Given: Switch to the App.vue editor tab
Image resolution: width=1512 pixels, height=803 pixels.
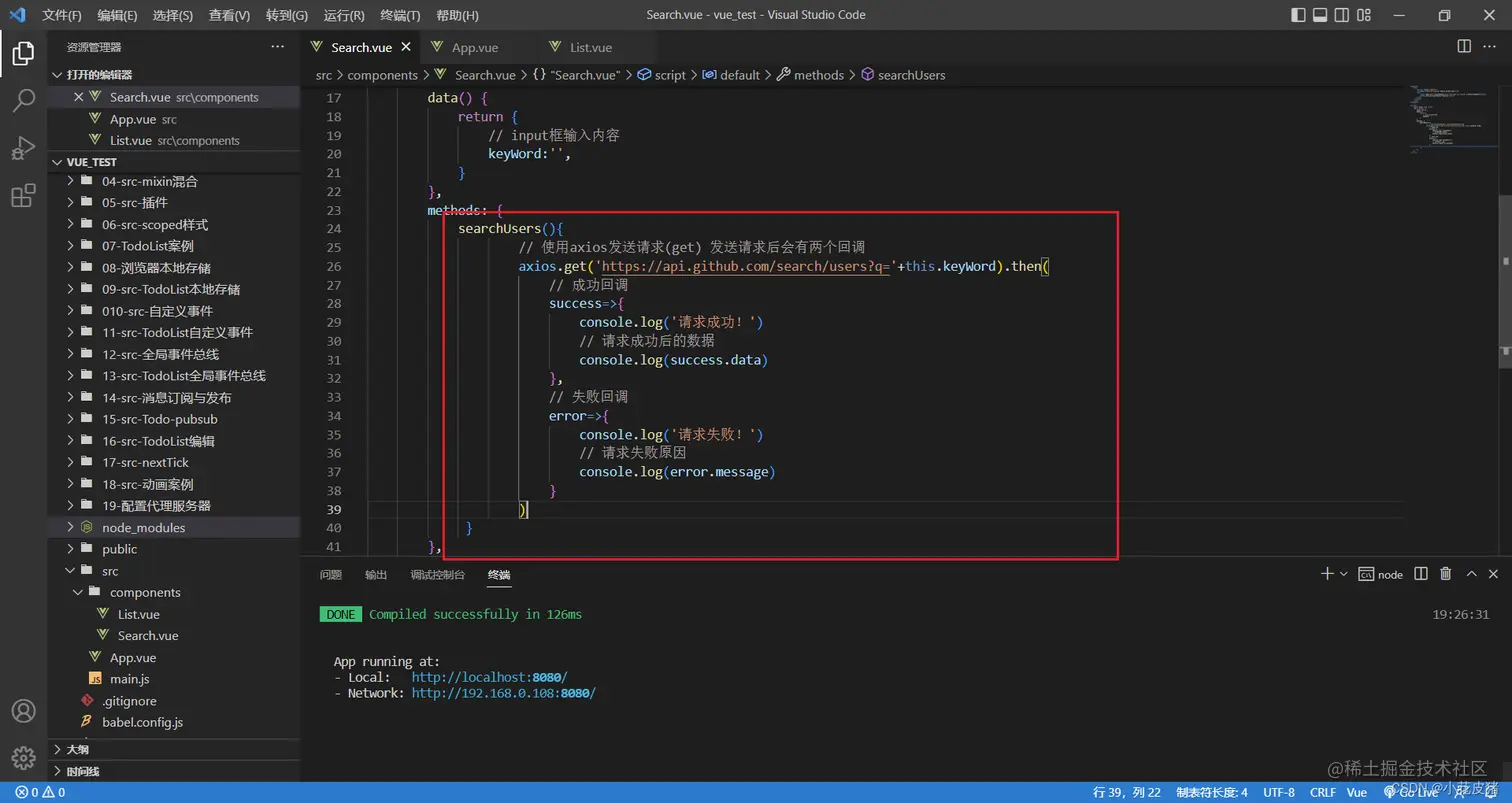Looking at the screenshot, I should coord(475,47).
